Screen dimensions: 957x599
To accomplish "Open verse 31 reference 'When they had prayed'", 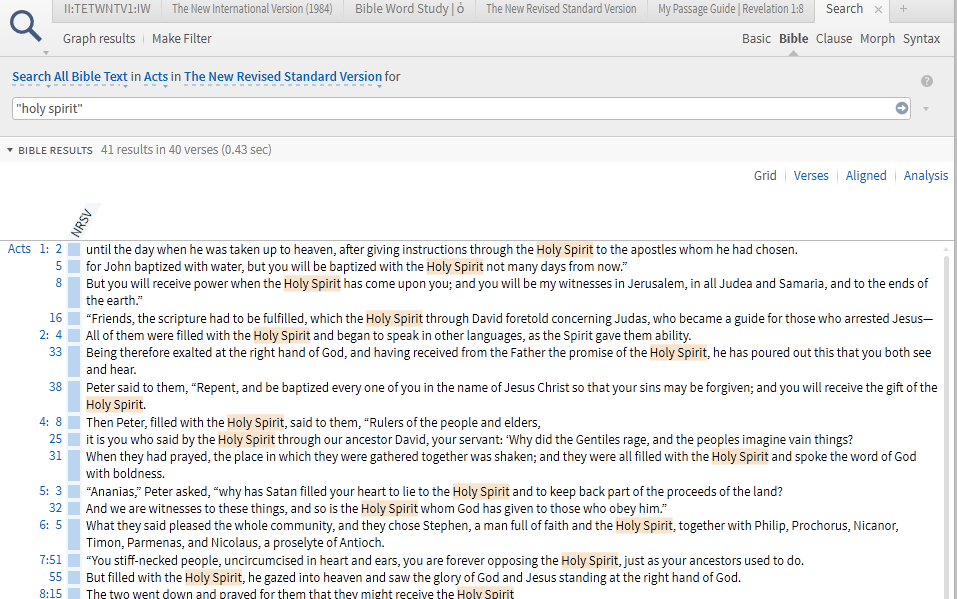I will pyautogui.click(x=56, y=456).
